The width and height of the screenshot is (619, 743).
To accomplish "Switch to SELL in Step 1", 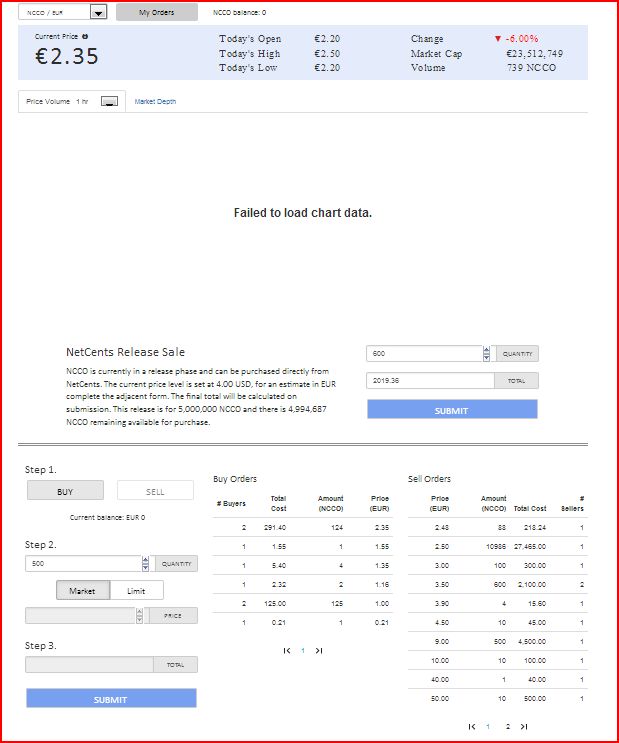I will point(155,491).
